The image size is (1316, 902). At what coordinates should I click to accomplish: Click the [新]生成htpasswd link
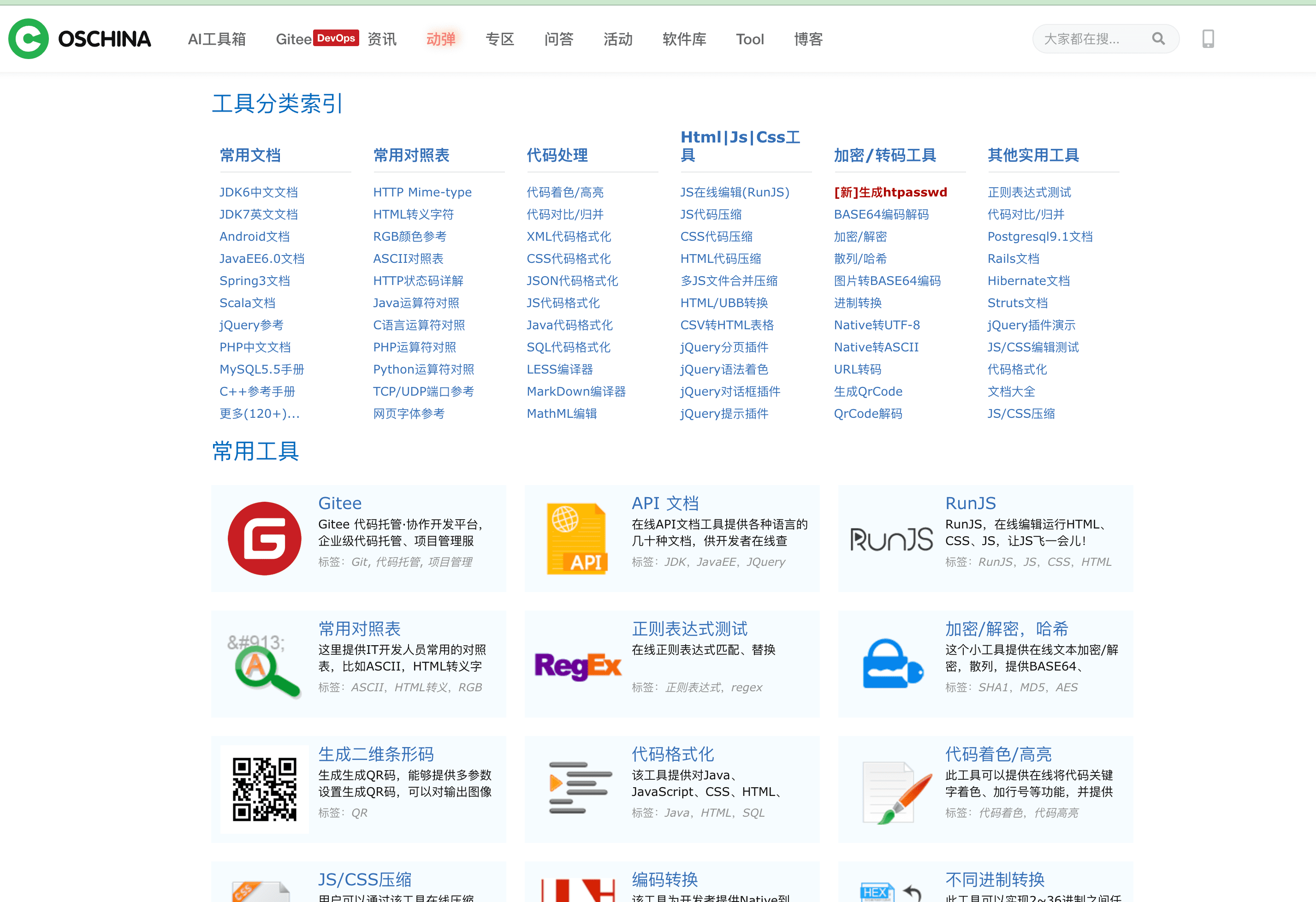point(890,192)
